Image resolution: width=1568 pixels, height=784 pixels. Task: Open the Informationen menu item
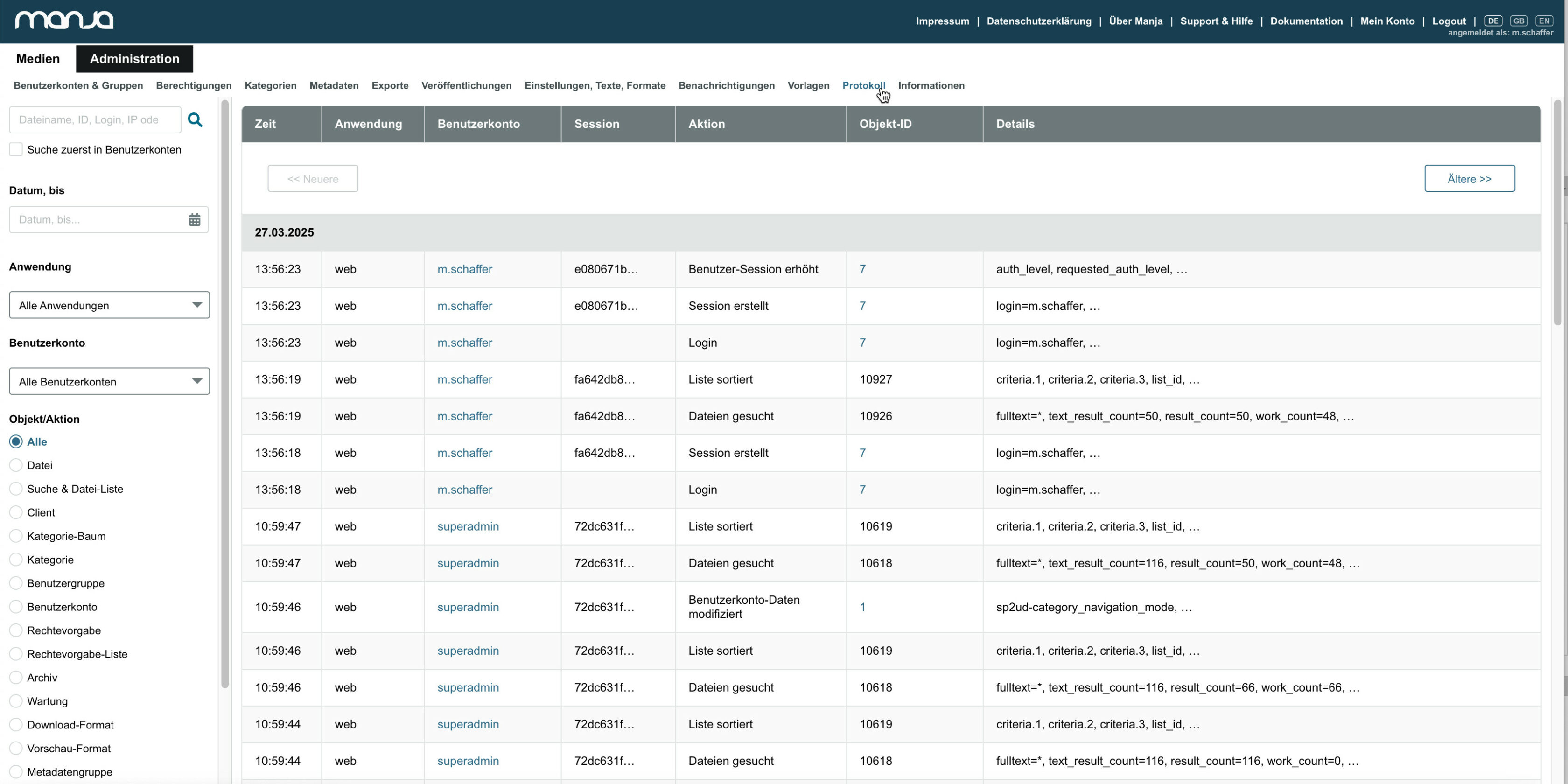click(931, 85)
